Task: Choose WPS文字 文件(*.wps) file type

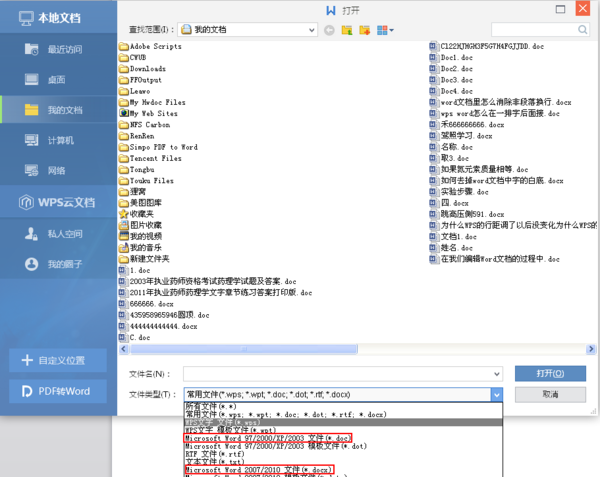Action: coord(343,422)
